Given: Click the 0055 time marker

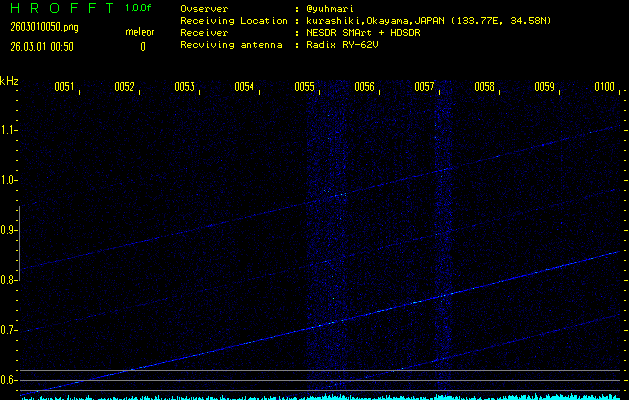Looking at the screenshot, I should 304,87.
